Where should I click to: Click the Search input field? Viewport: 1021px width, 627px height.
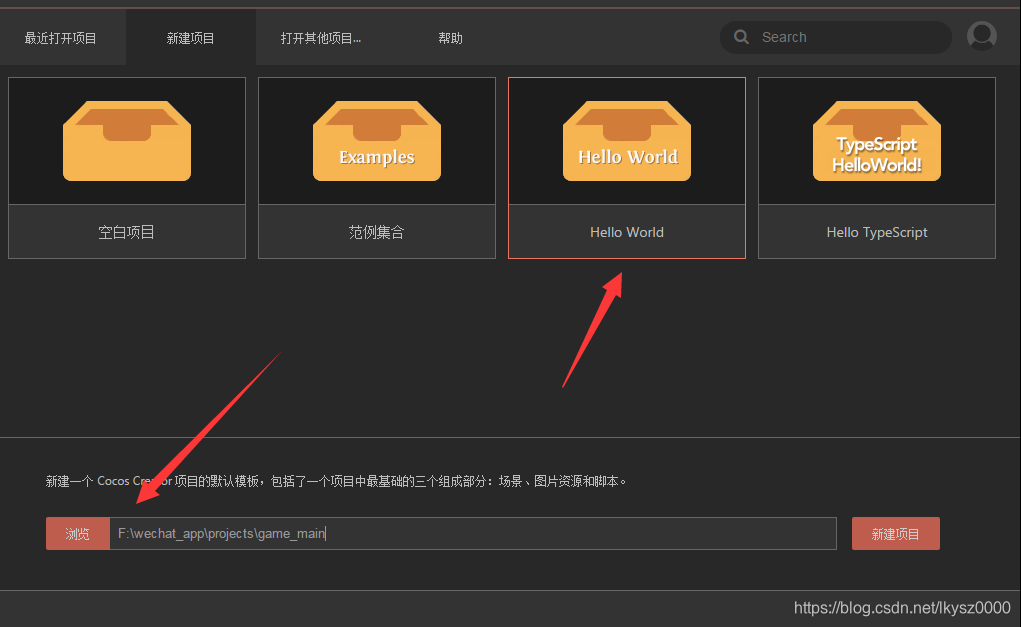pos(835,37)
